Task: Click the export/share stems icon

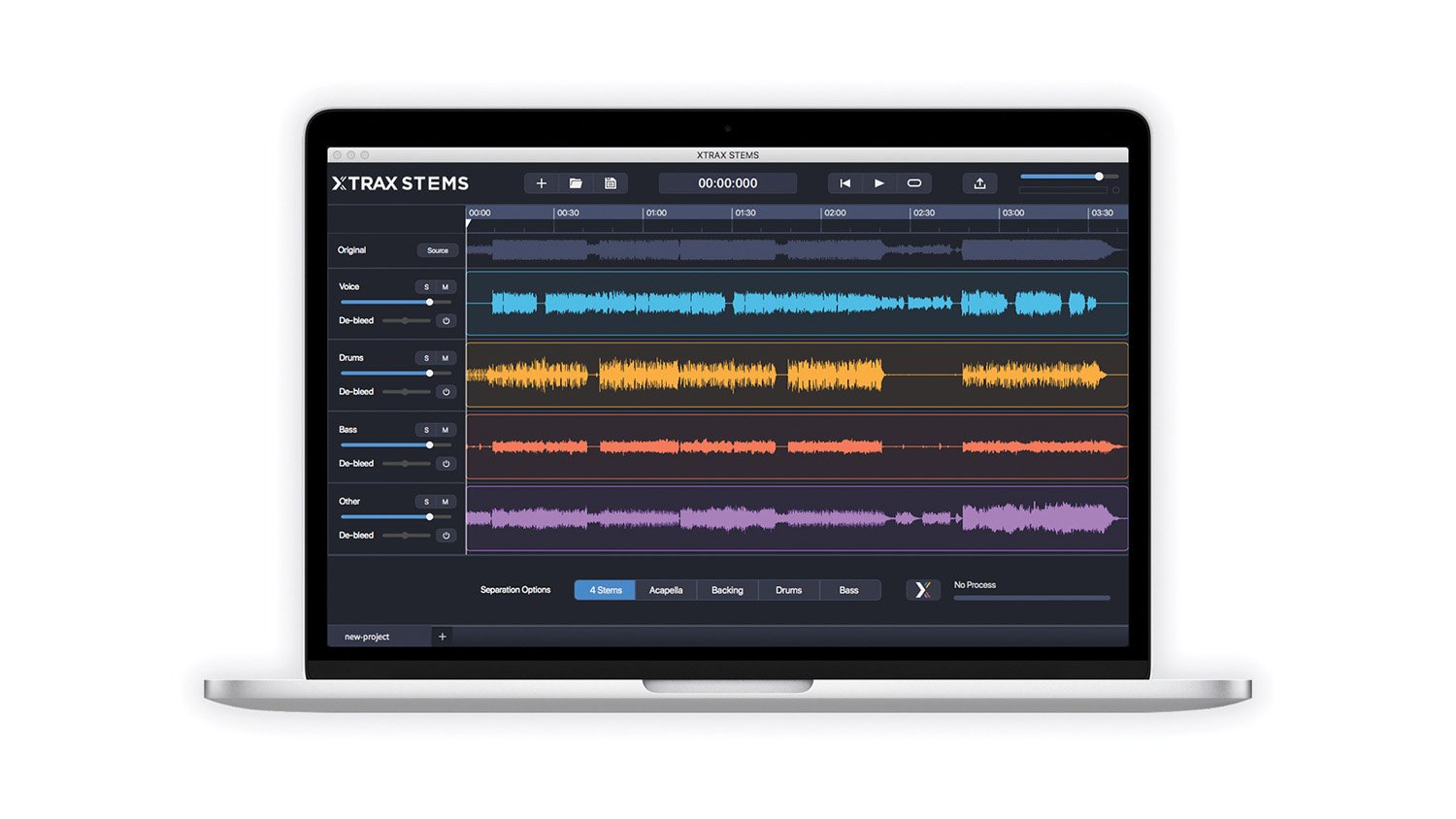Action: 979,183
